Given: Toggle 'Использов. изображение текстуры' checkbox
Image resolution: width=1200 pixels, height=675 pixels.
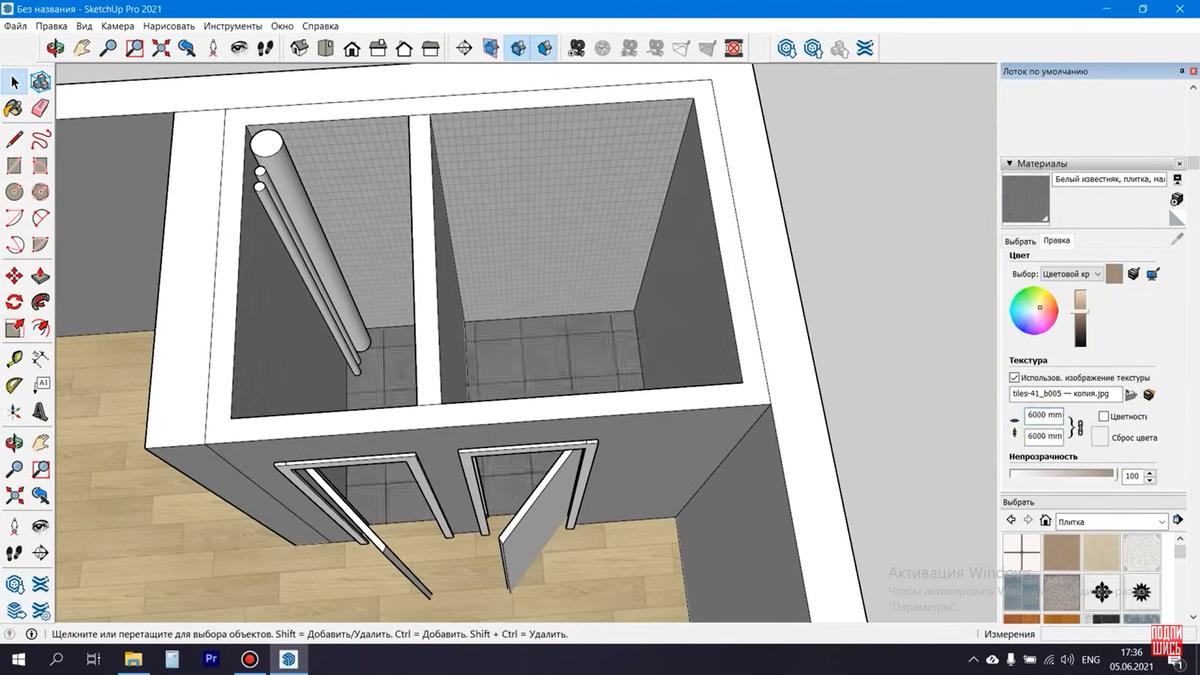Looking at the screenshot, I should coord(1014,378).
